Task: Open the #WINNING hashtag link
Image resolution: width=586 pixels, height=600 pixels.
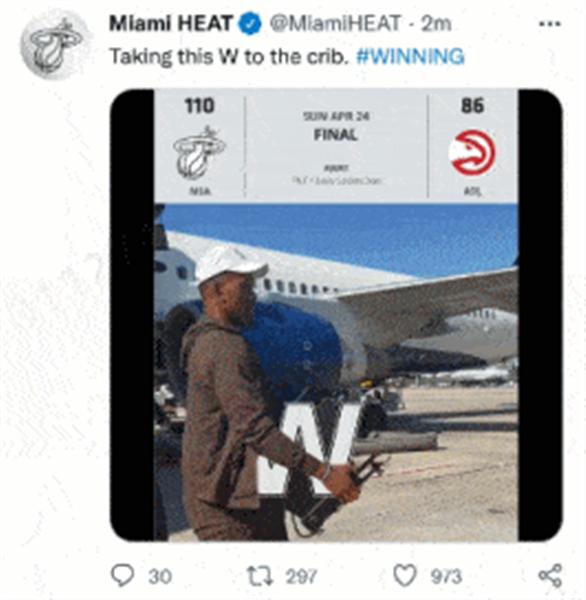Action: tap(410, 57)
